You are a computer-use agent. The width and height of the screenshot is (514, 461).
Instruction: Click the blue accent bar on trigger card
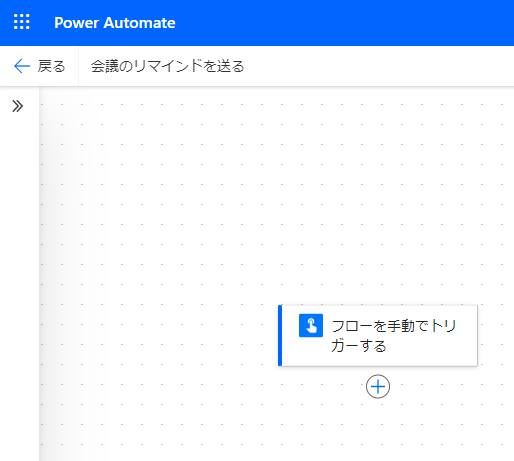280,335
